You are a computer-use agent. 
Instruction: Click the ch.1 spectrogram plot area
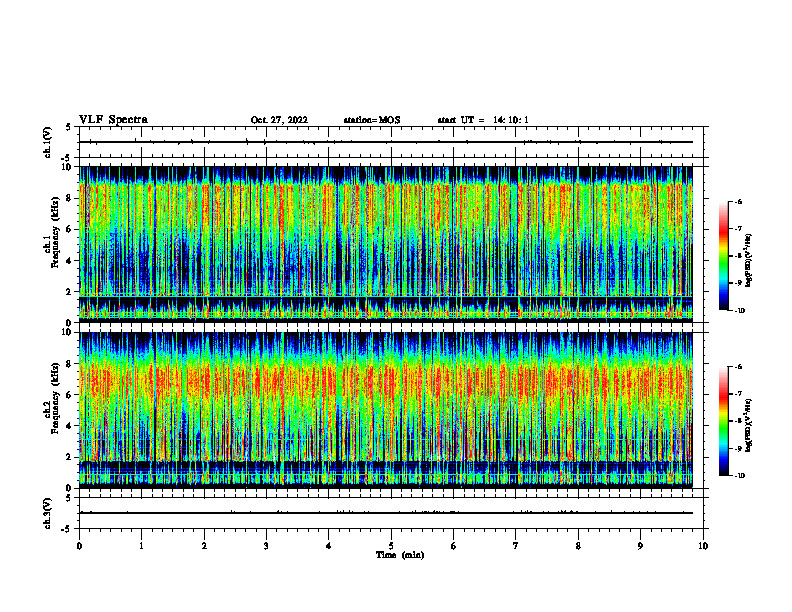click(x=386, y=244)
